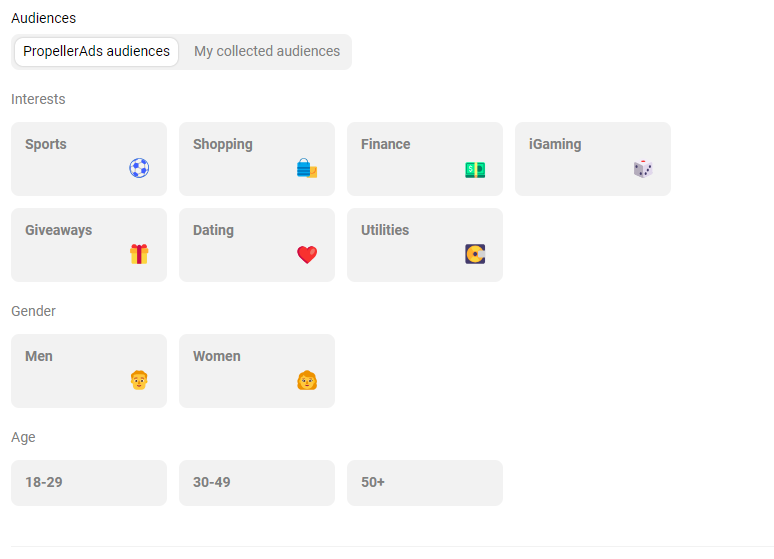Viewport: 774px width, 559px height.
Task: Click the dice icon for iGaming
Action: [643, 168]
